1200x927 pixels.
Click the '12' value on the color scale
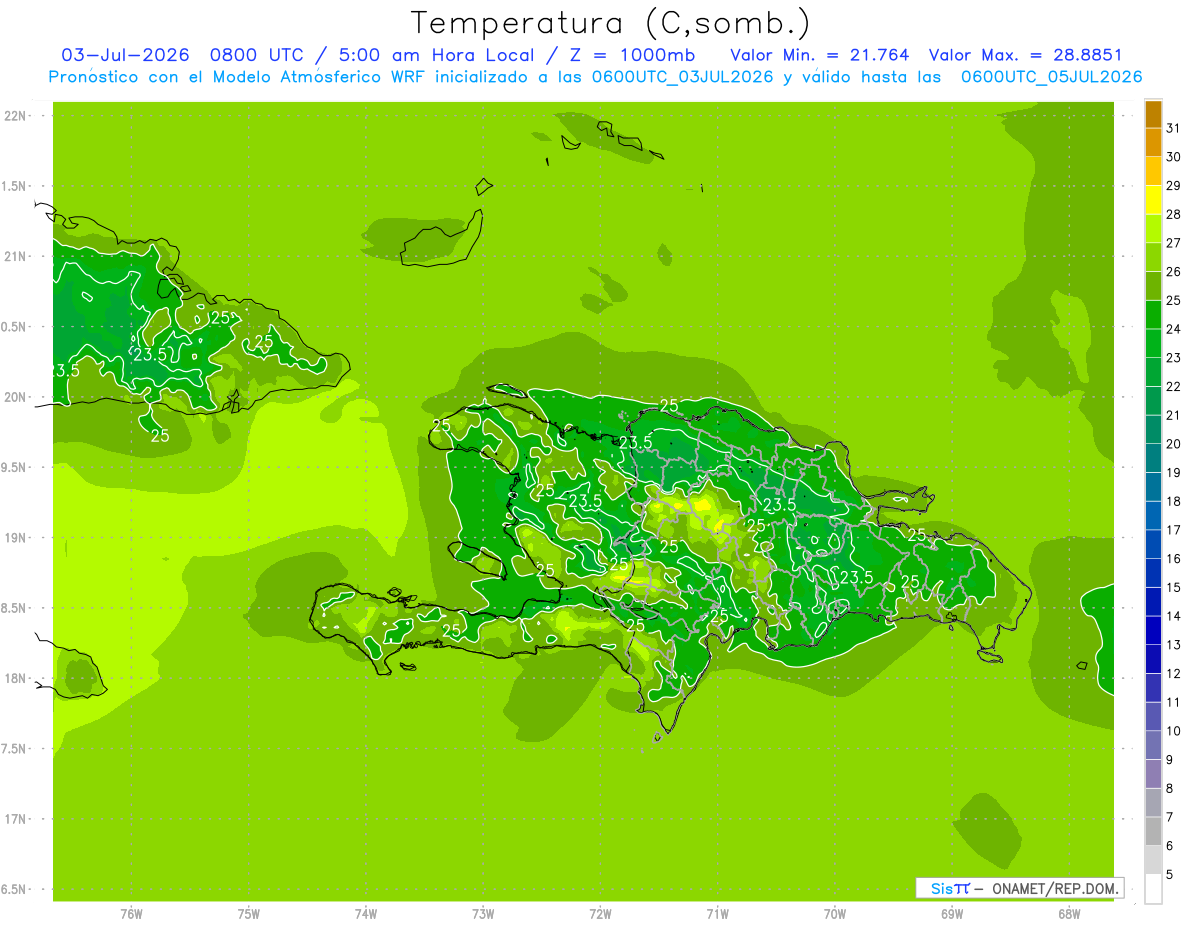point(1173,673)
